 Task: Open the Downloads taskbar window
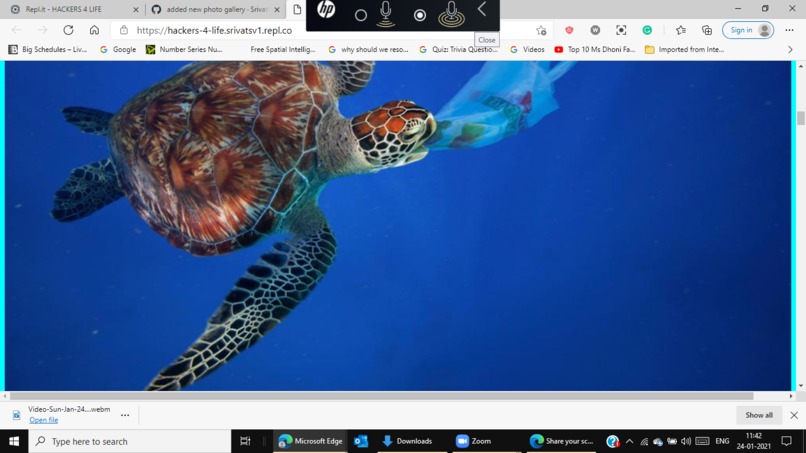[412, 441]
